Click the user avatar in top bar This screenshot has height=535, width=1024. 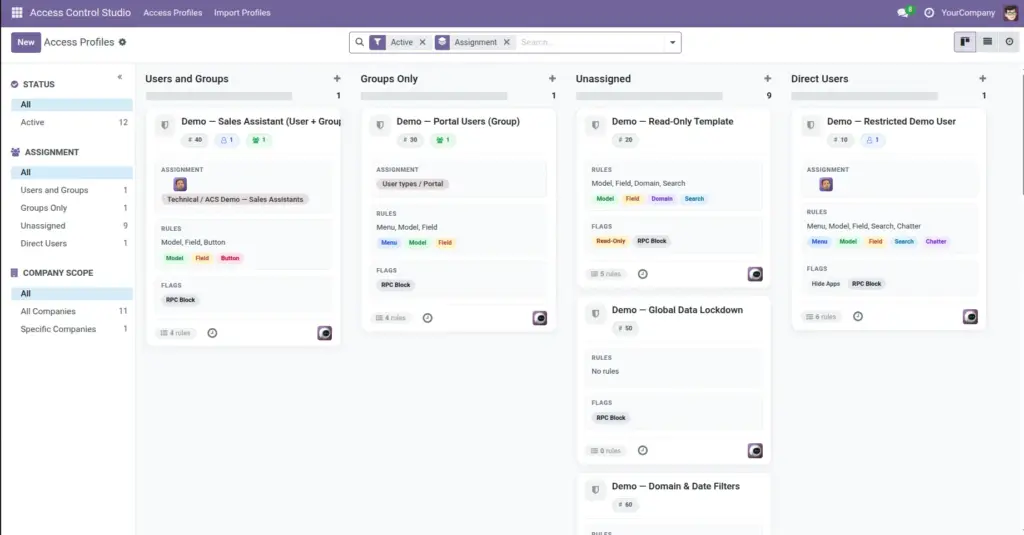point(1010,12)
